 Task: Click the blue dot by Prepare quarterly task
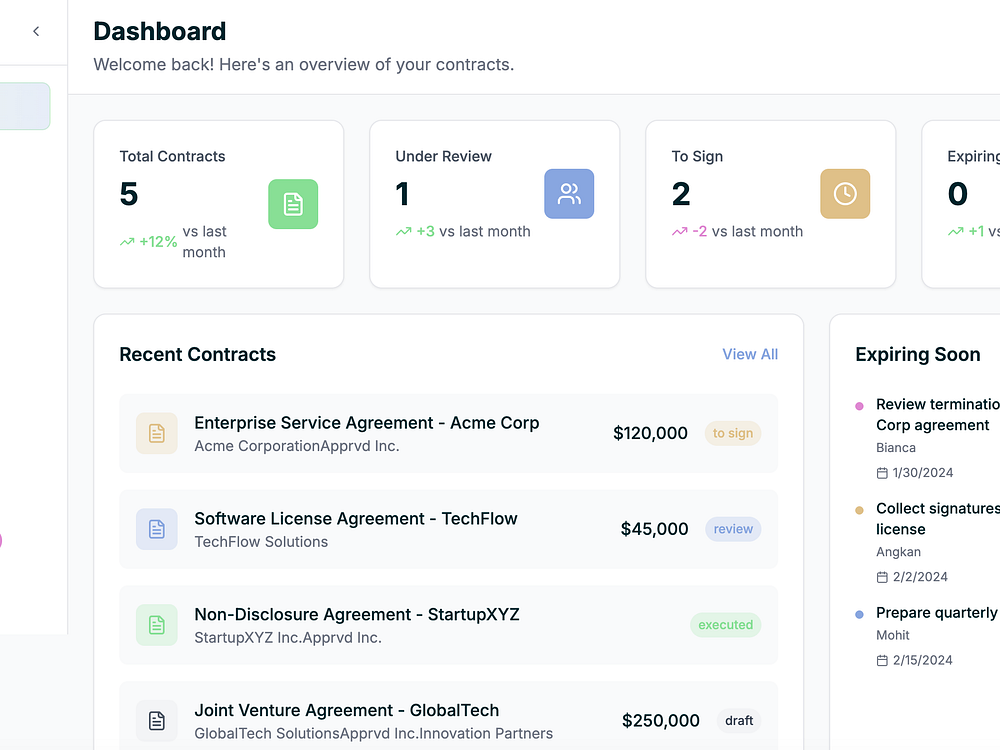859,615
